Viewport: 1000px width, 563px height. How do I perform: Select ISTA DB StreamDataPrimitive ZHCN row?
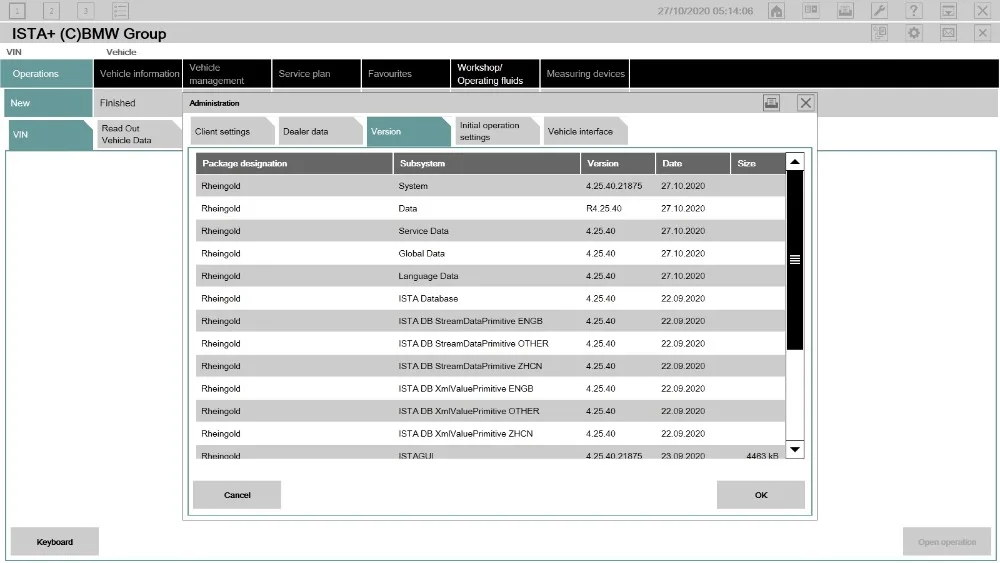490,366
